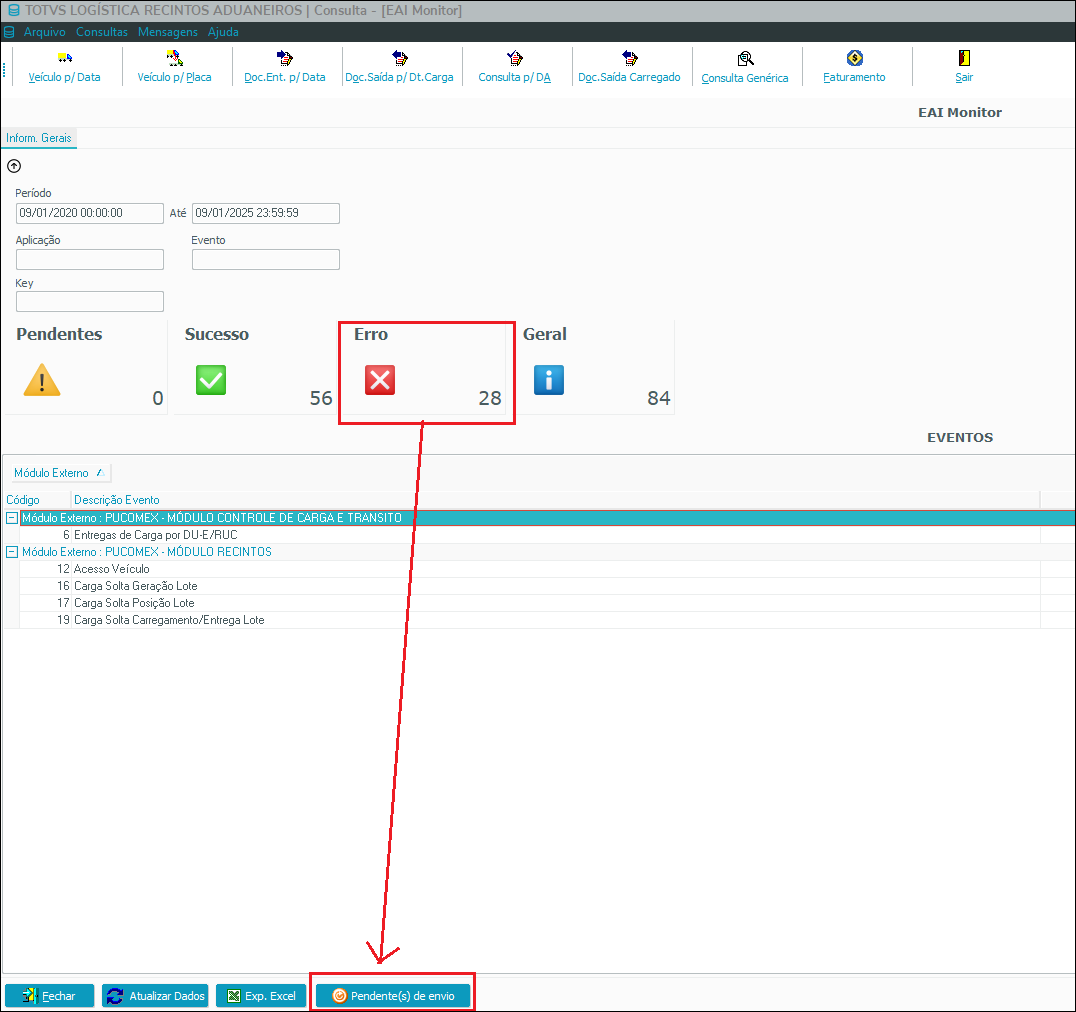The width and height of the screenshot is (1076, 1012).
Task: Click the menu bar database icon
Action: click(x=9, y=32)
